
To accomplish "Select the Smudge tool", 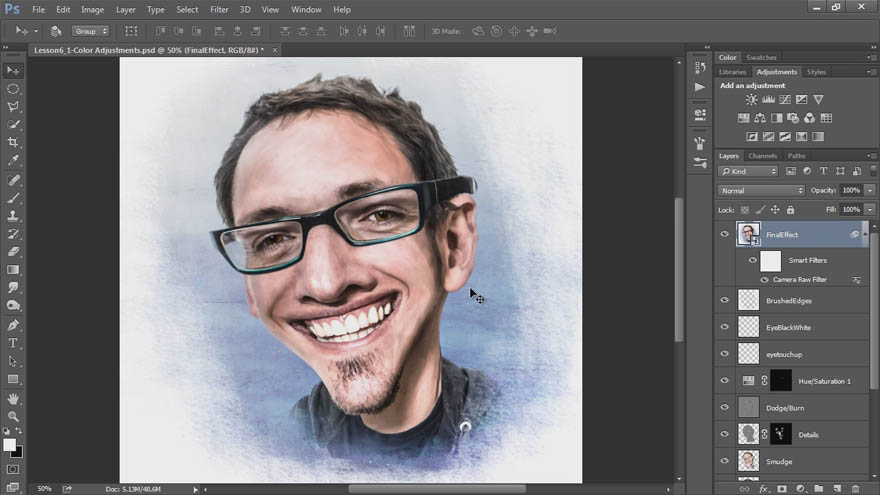I will (13, 288).
